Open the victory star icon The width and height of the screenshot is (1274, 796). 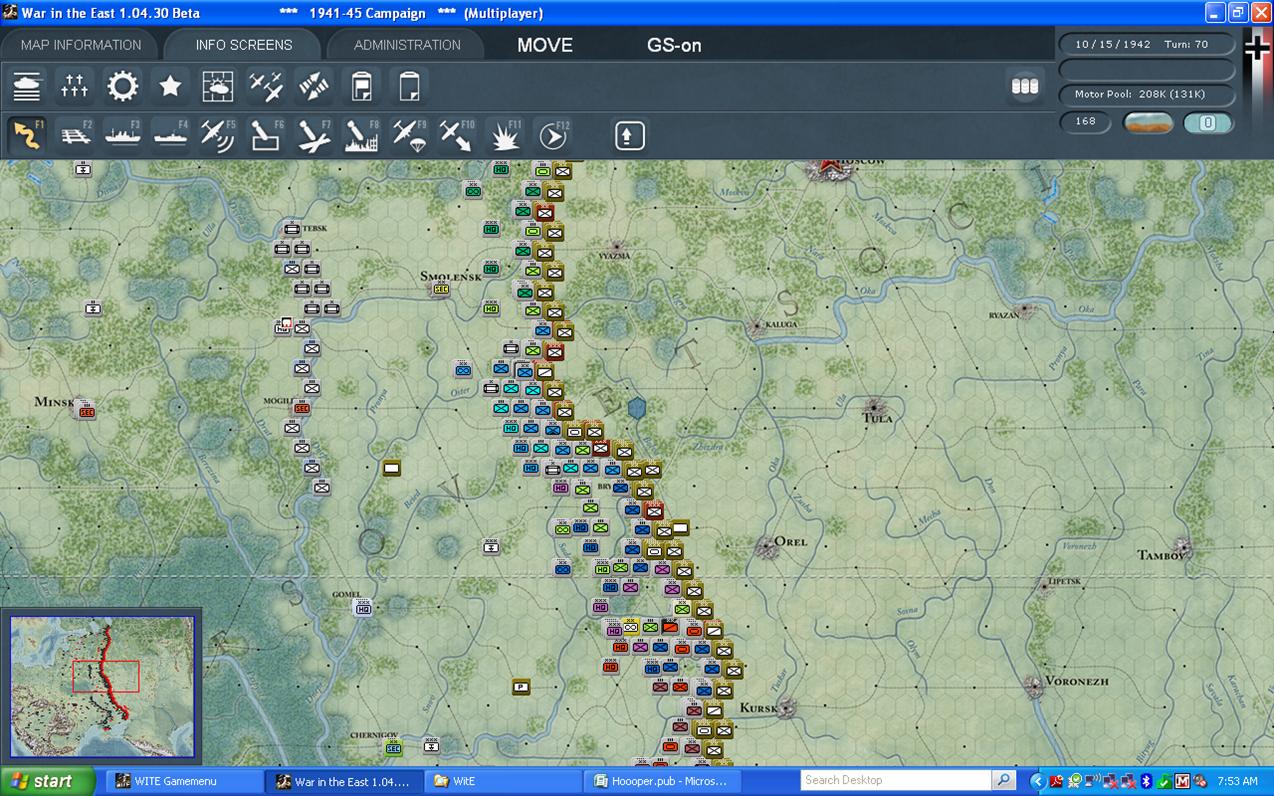(171, 87)
